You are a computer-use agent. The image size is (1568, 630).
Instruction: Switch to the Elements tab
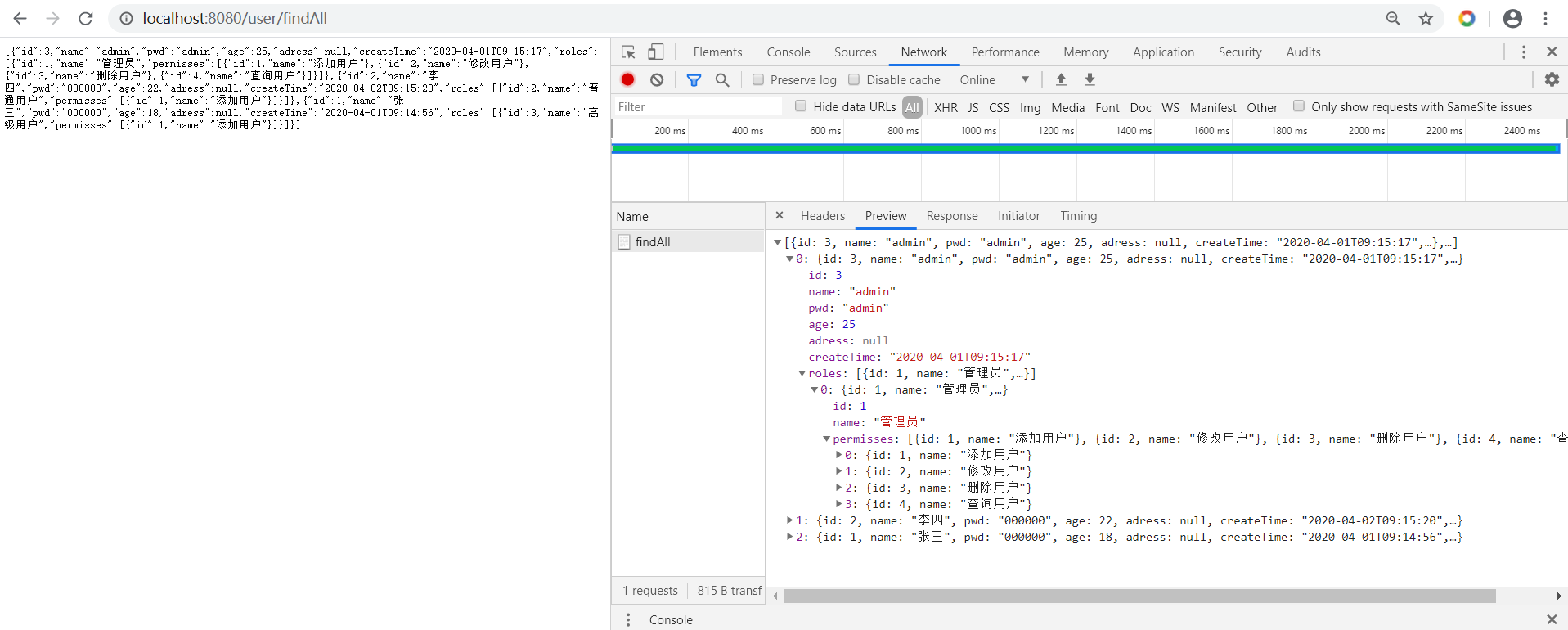coord(717,52)
